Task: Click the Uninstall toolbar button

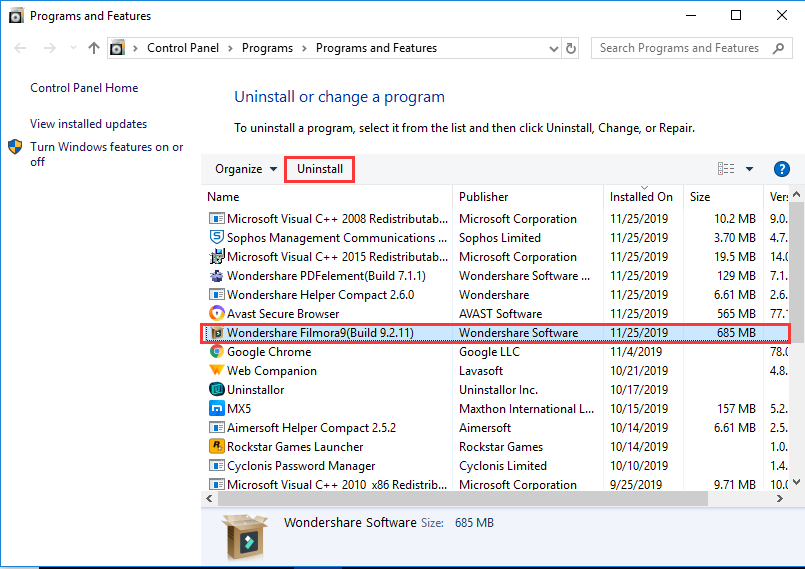Action: 319,169
